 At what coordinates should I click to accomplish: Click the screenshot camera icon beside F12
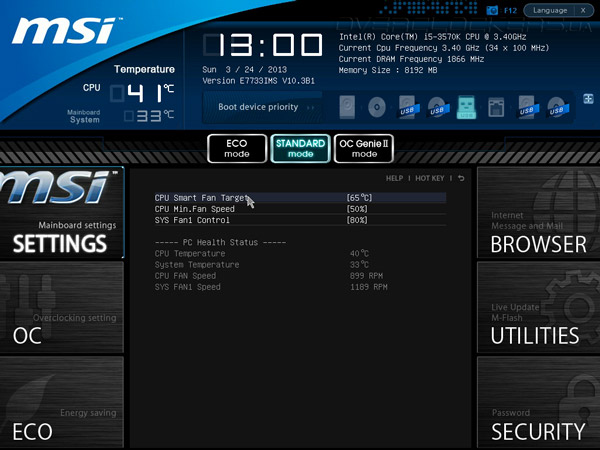(492, 10)
